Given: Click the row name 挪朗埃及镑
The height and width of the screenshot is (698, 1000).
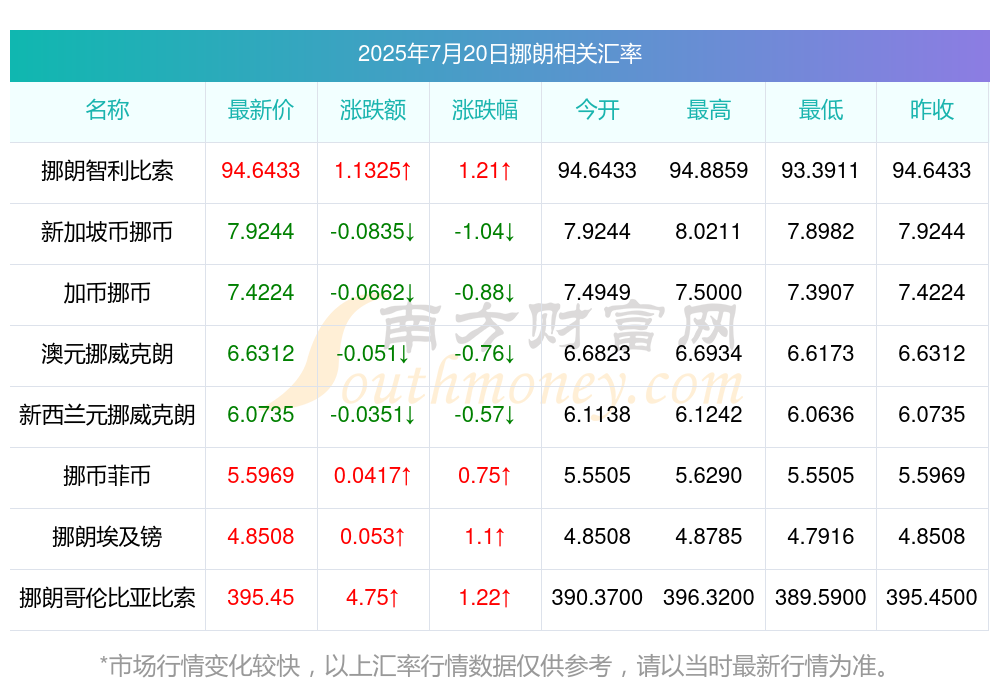Looking at the screenshot, I should (107, 537).
